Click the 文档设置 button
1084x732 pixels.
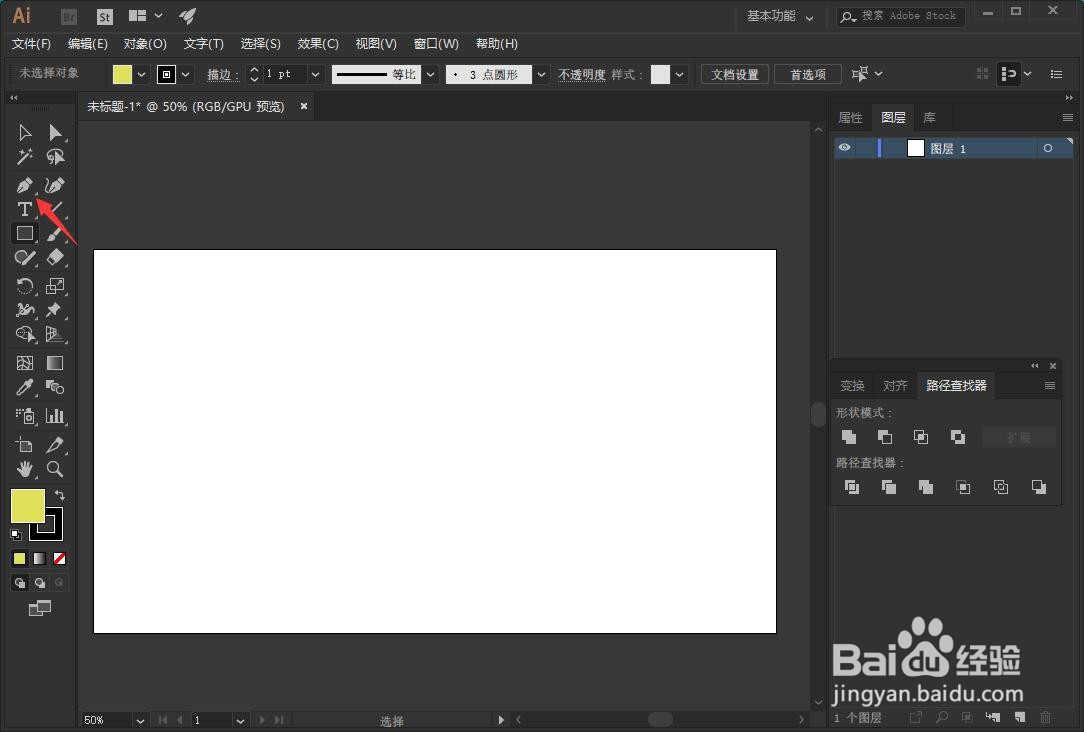(735, 74)
